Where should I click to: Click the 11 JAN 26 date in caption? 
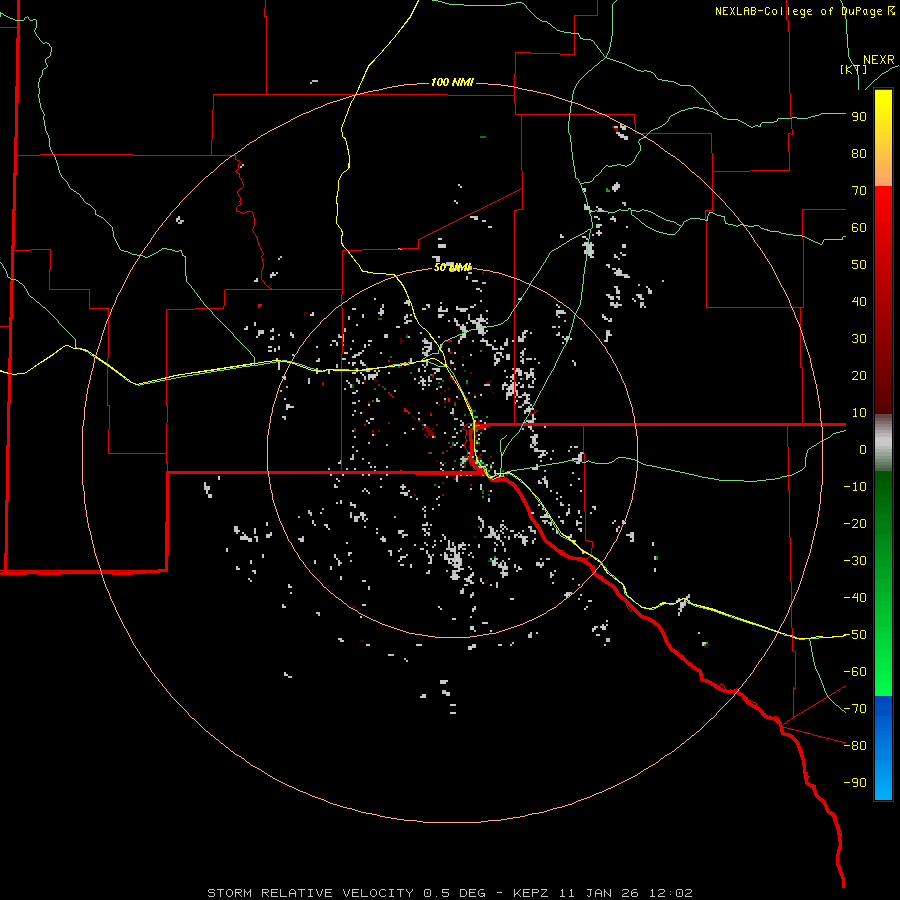pyautogui.click(x=599, y=893)
